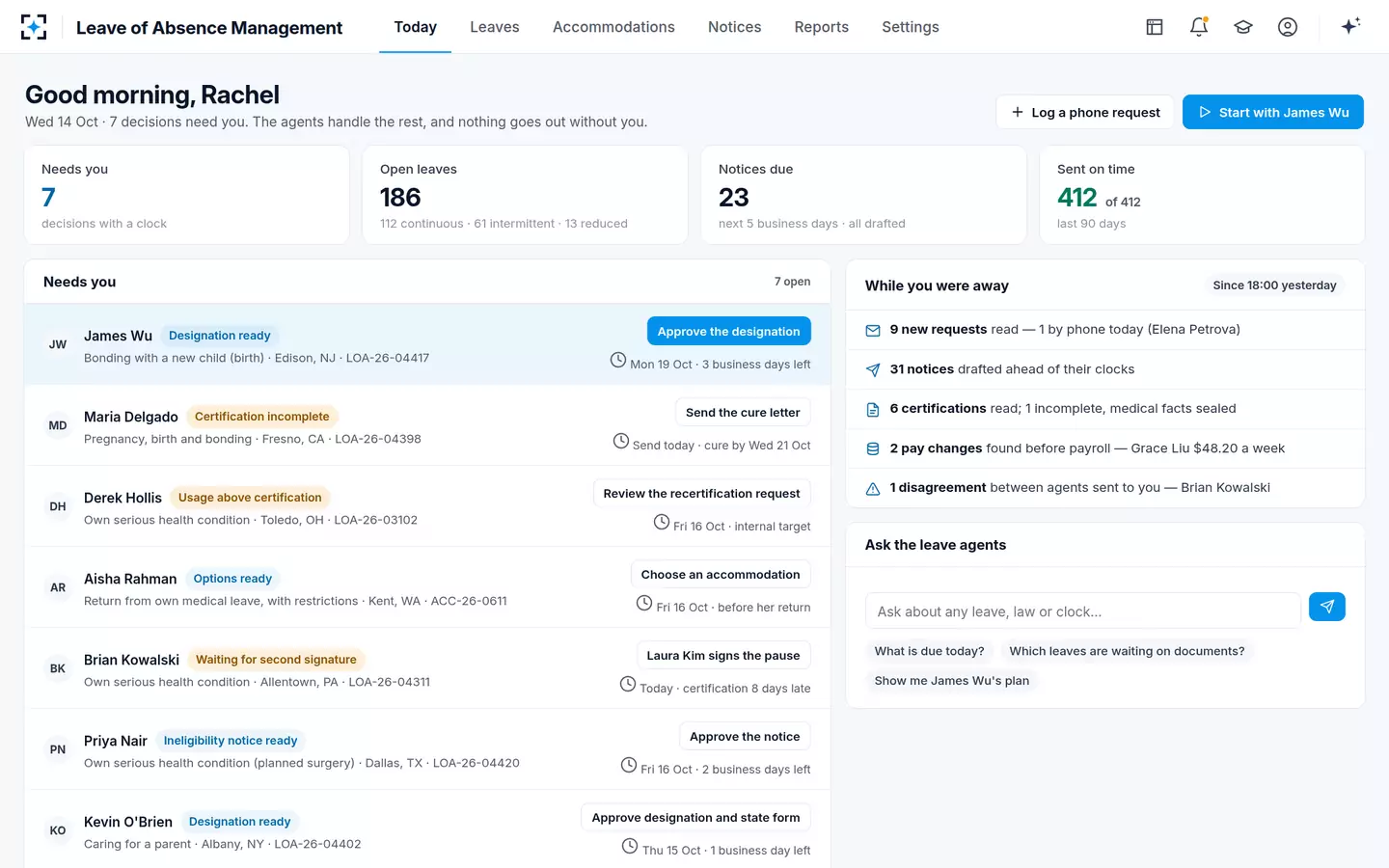Click the Ask about any leave input field
Screen dimensions: 1389x868
(1083, 610)
